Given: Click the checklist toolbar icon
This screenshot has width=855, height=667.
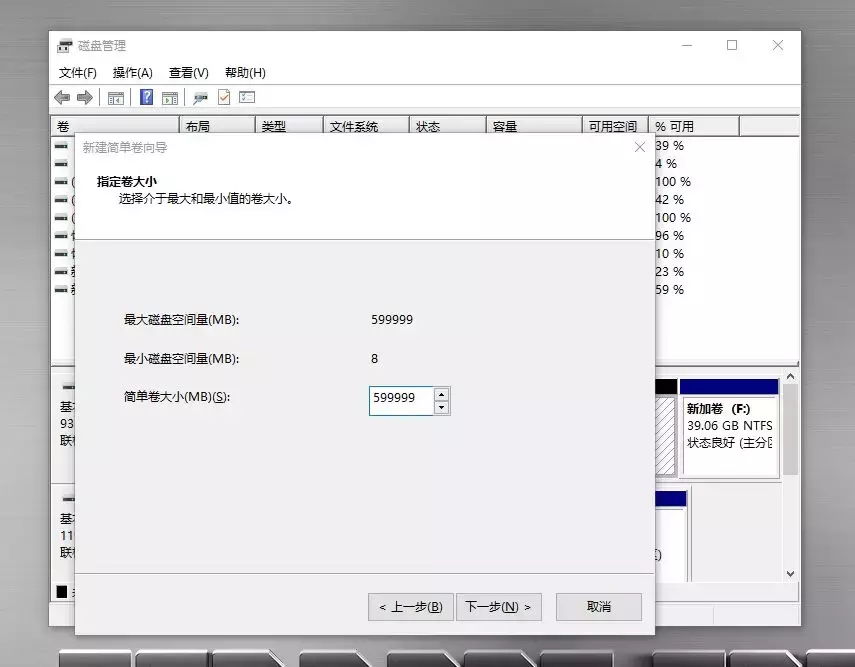Looking at the screenshot, I should pos(245,97).
